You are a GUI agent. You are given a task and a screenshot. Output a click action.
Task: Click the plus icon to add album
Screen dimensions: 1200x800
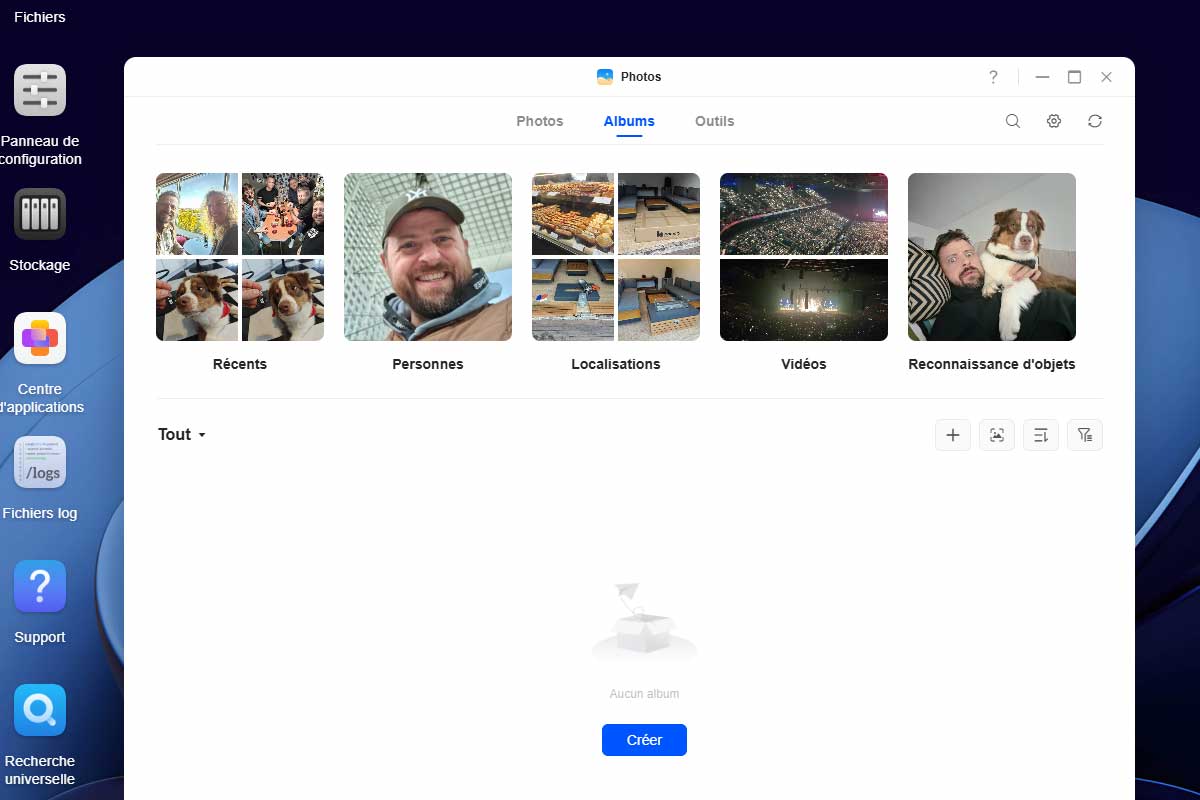pyautogui.click(x=953, y=435)
